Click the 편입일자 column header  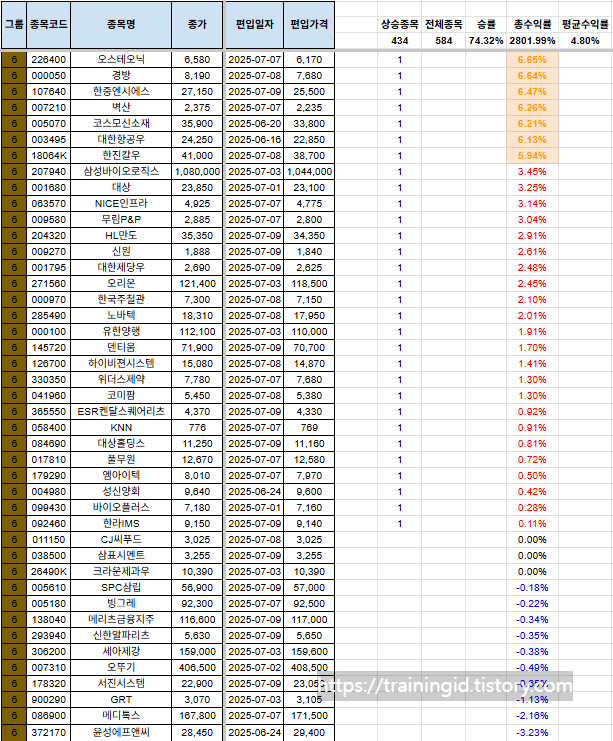(x=254, y=25)
